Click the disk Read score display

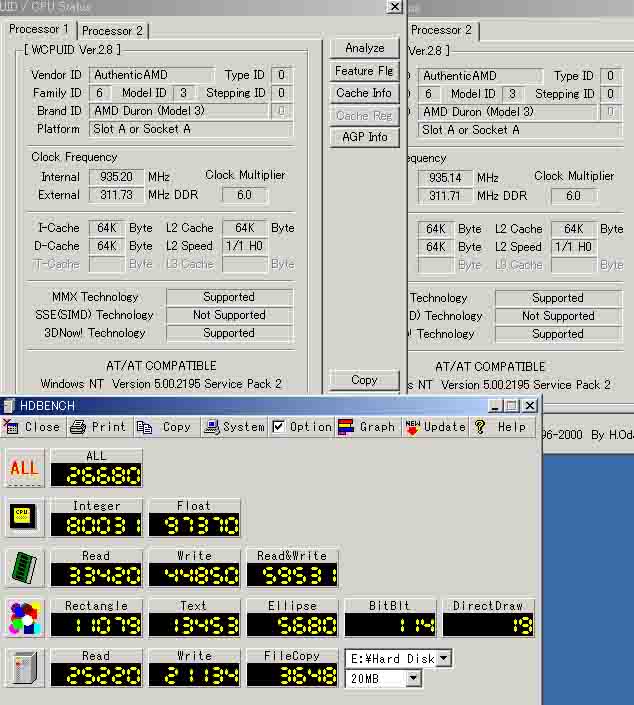[x=97, y=675]
